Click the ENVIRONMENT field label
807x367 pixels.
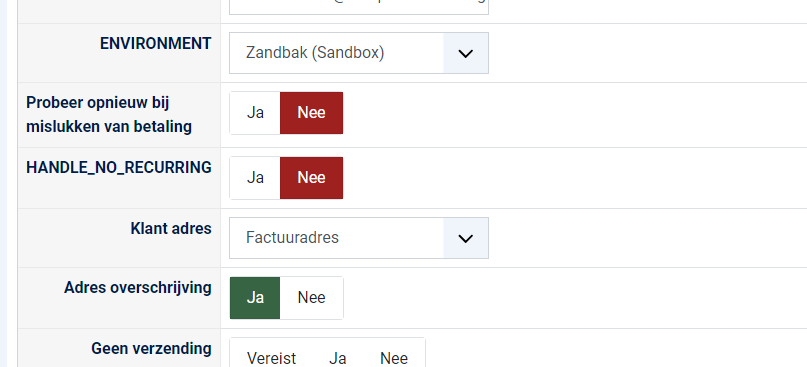pyautogui.click(x=155, y=44)
